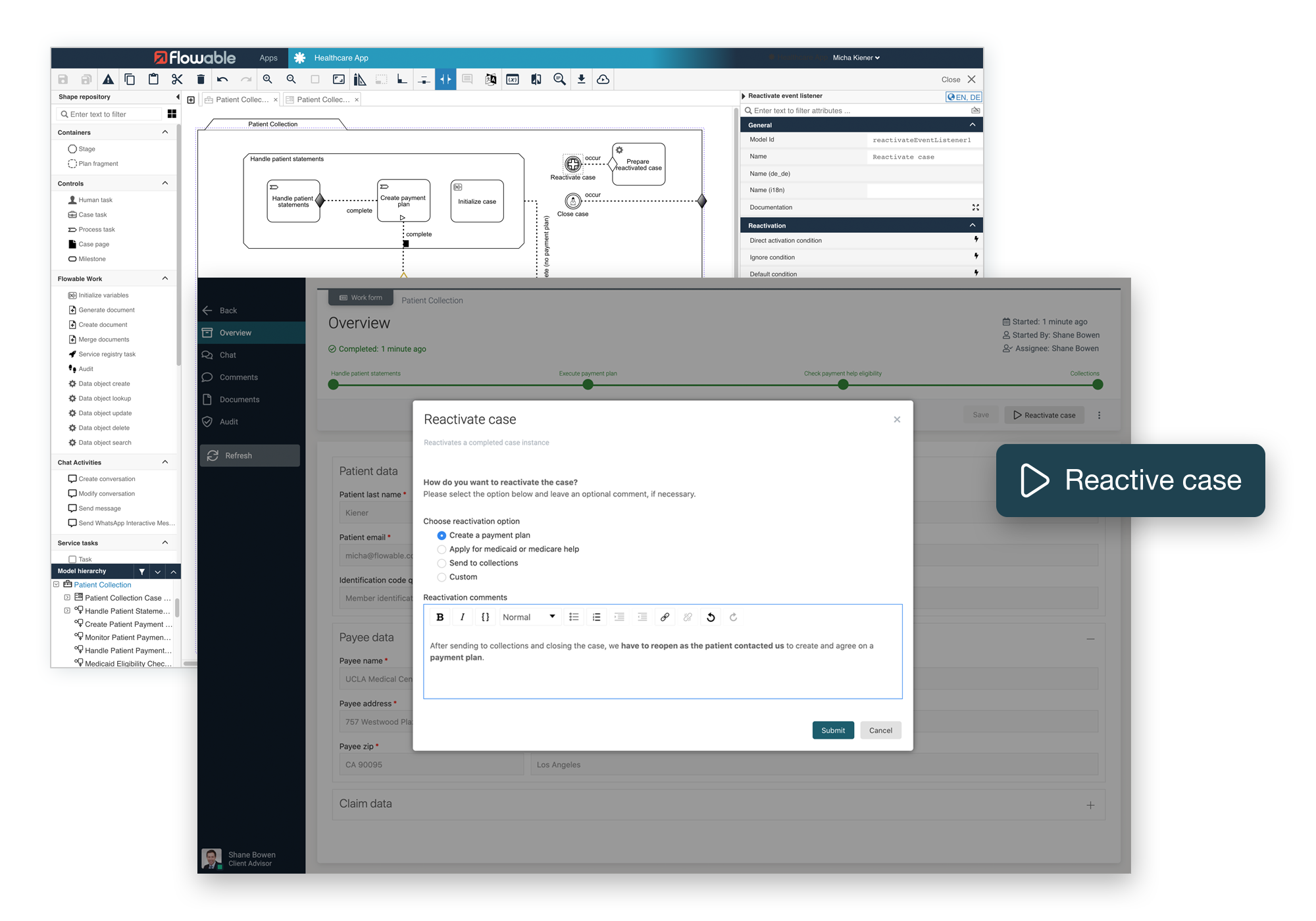Click the Paste clipboard icon
1316x921 pixels.
coord(153,79)
